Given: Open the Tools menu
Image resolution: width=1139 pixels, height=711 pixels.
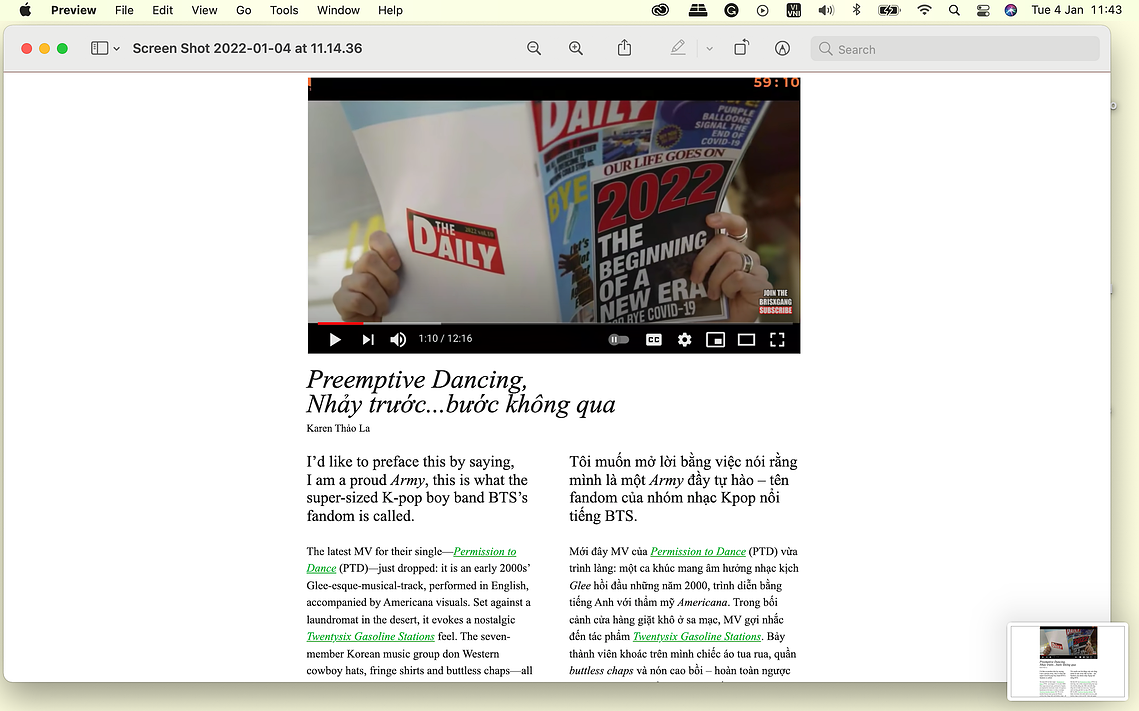Looking at the screenshot, I should 284,10.
